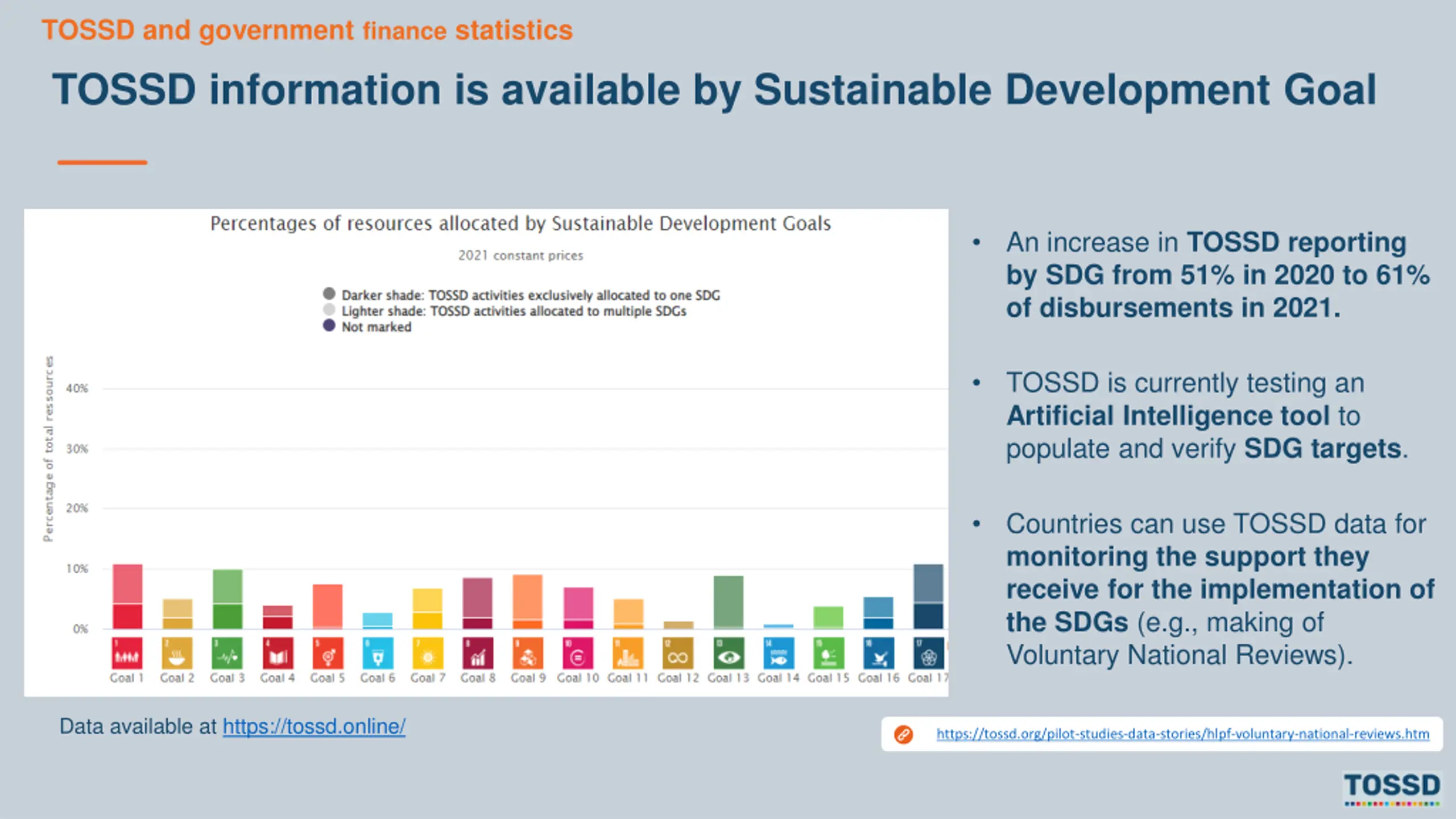
Task: Select the Goal 9 orange bar
Action: click(528, 602)
